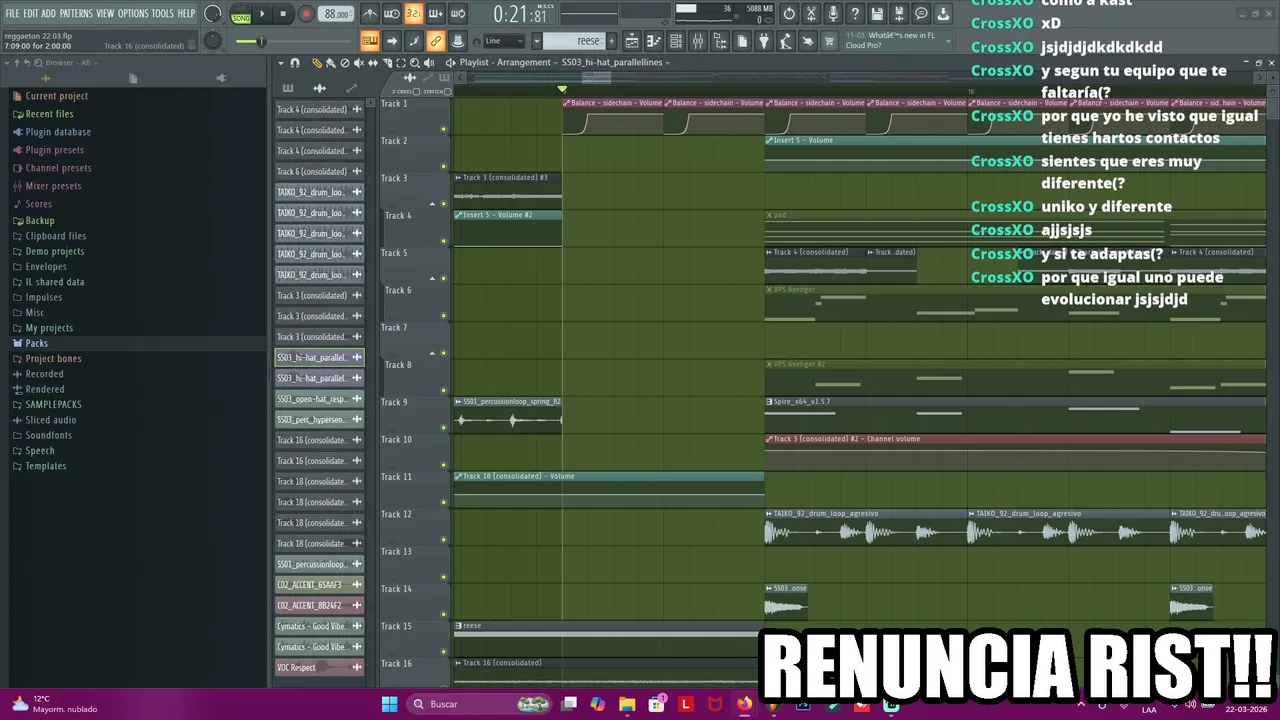
Task: Toggle overdub/blend recording icon
Action: coord(436,14)
